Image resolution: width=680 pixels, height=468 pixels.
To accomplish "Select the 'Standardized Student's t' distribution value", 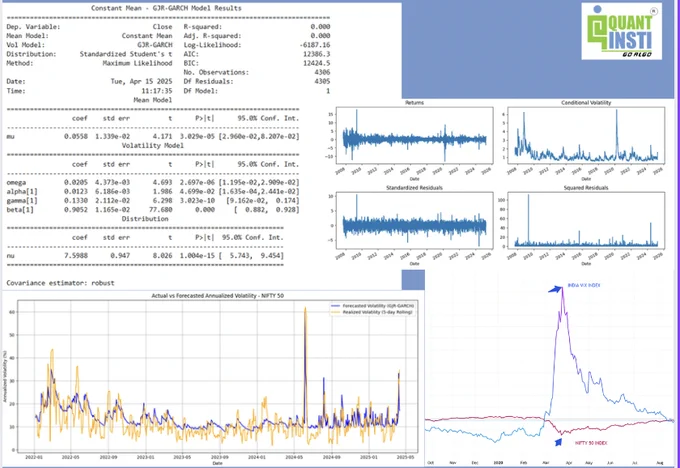I will pyautogui.click(x=126, y=54).
